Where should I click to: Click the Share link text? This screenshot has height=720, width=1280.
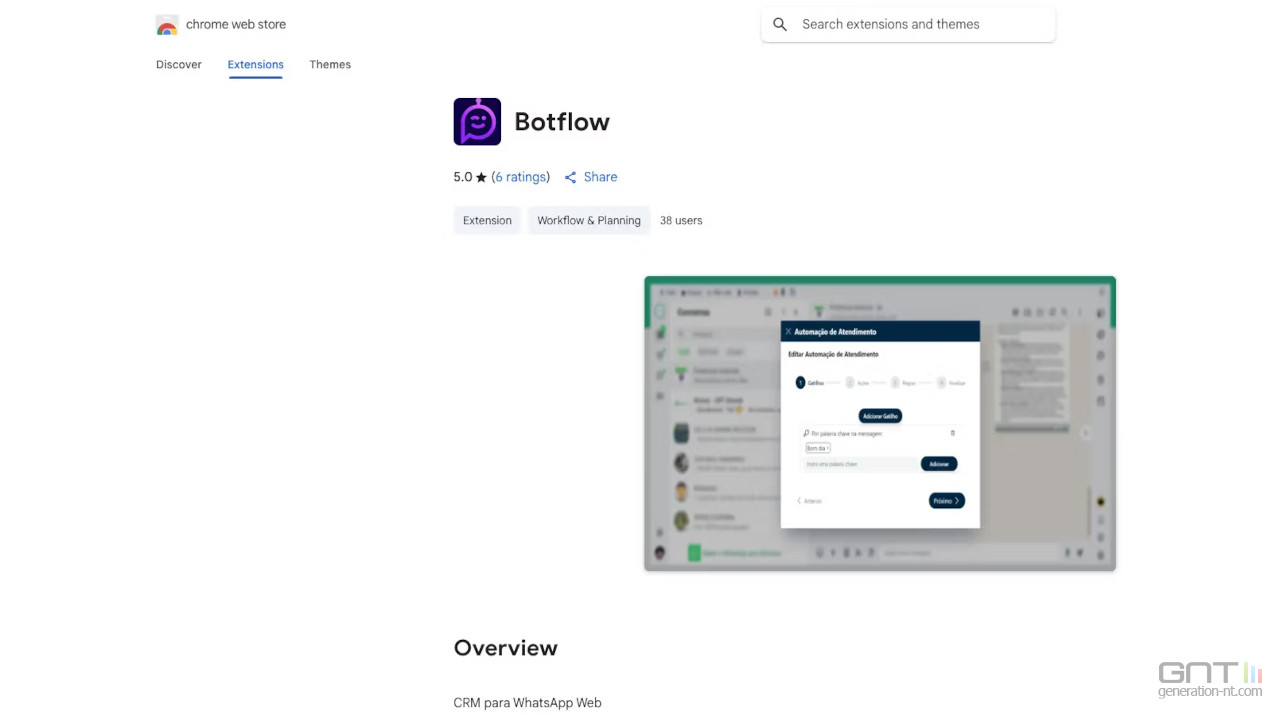tap(600, 177)
